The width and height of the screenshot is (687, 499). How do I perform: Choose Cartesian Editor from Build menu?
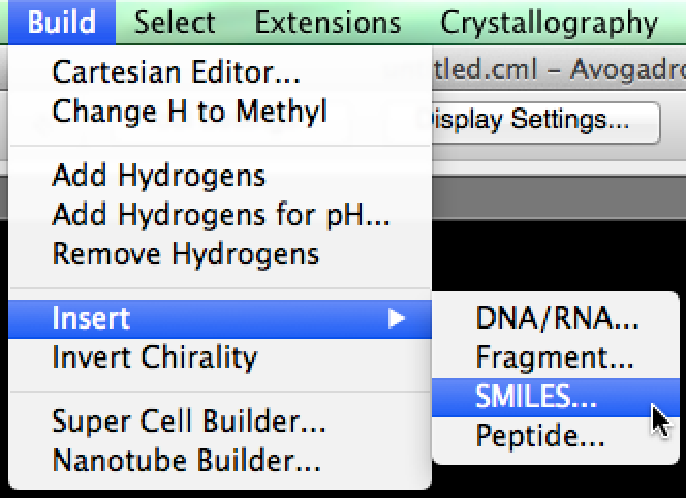pos(176,73)
